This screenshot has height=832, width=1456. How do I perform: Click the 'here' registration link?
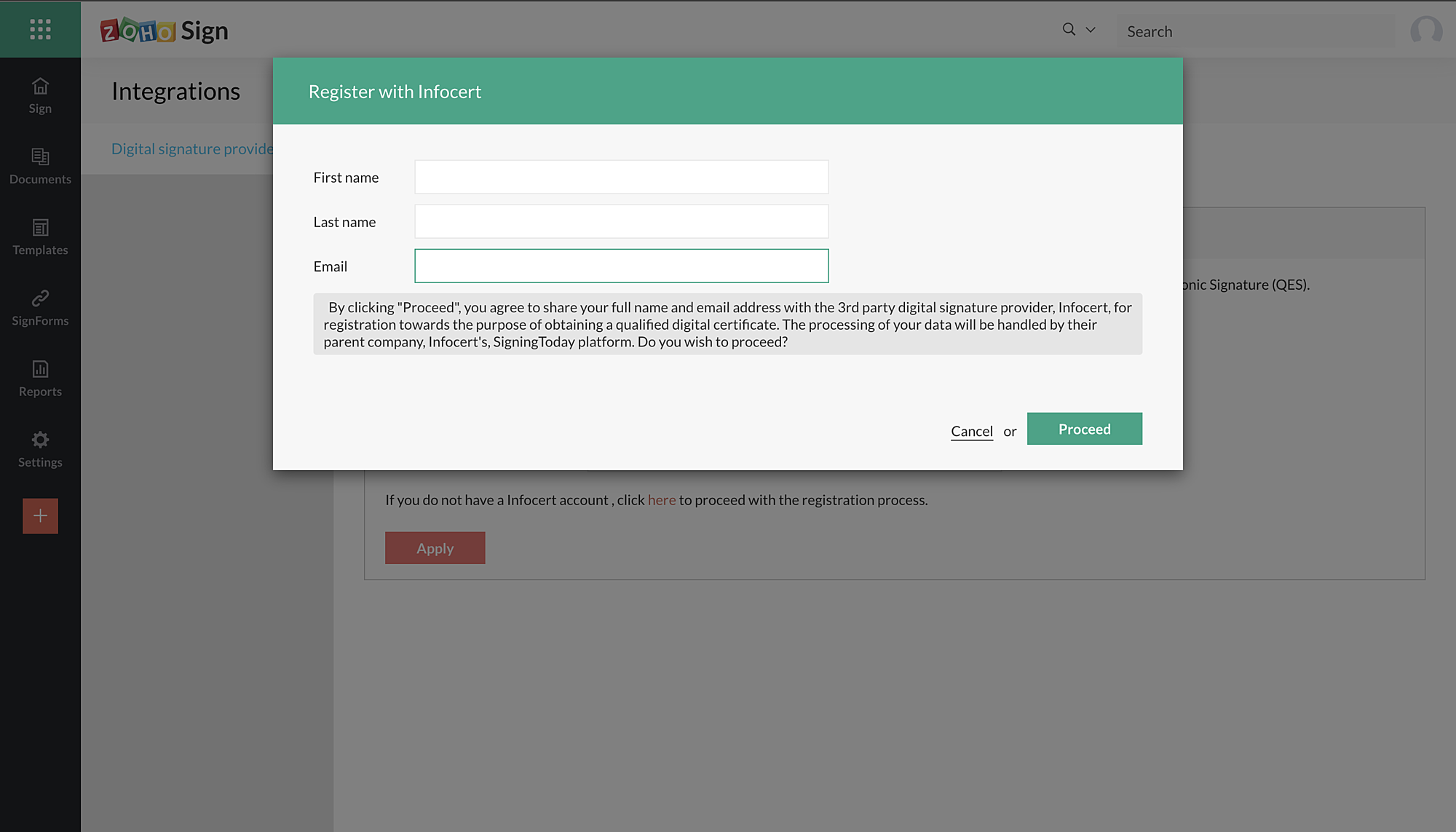tap(661, 500)
